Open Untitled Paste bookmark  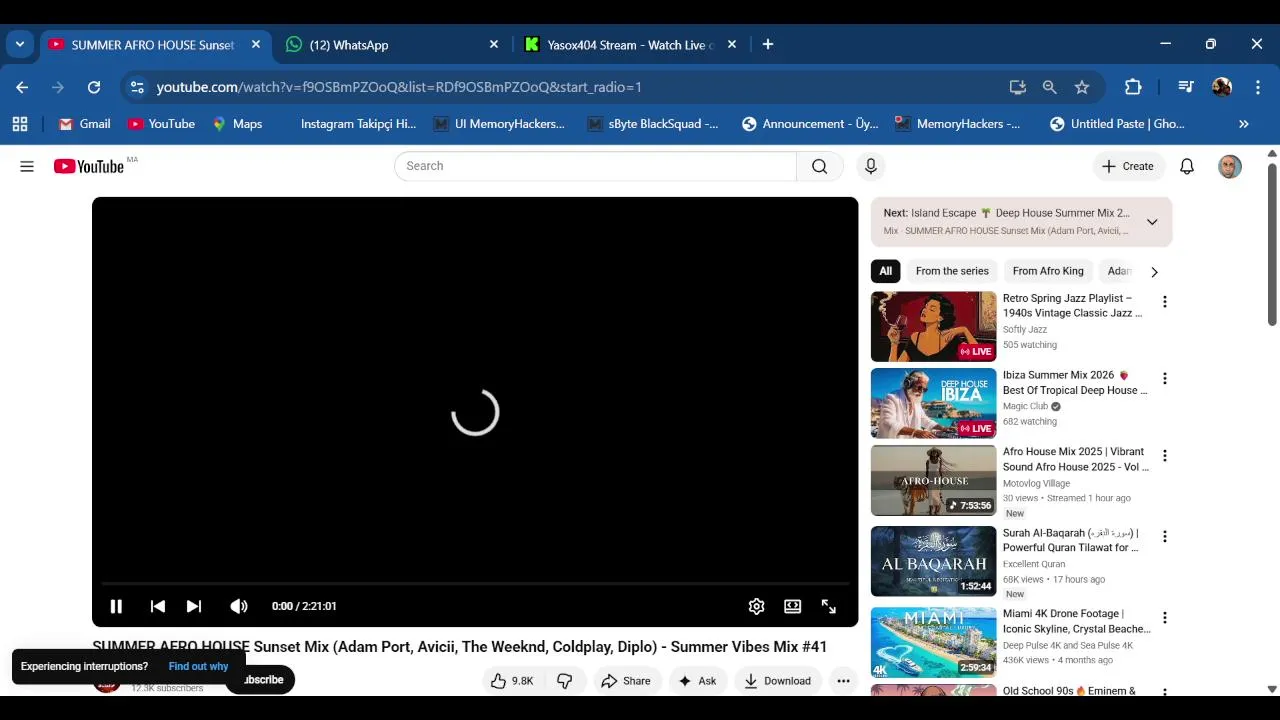(1117, 124)
